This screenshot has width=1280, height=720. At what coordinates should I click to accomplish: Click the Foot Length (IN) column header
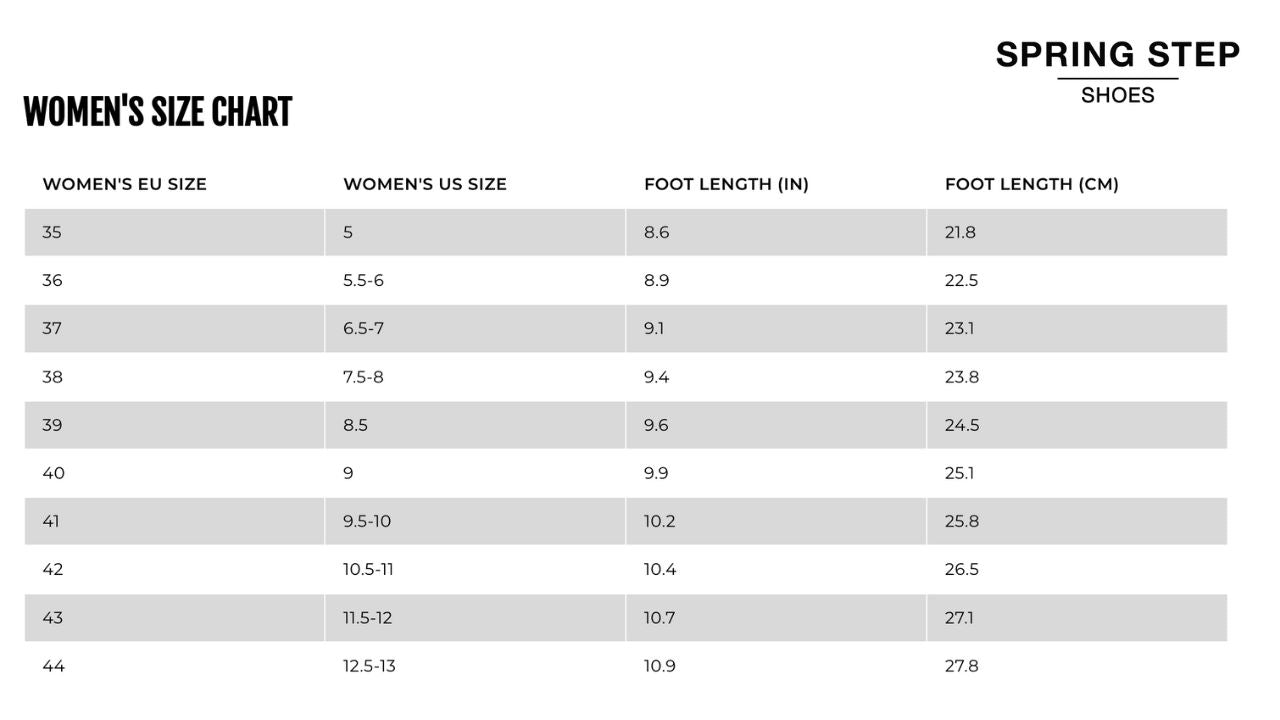(726, 184)
